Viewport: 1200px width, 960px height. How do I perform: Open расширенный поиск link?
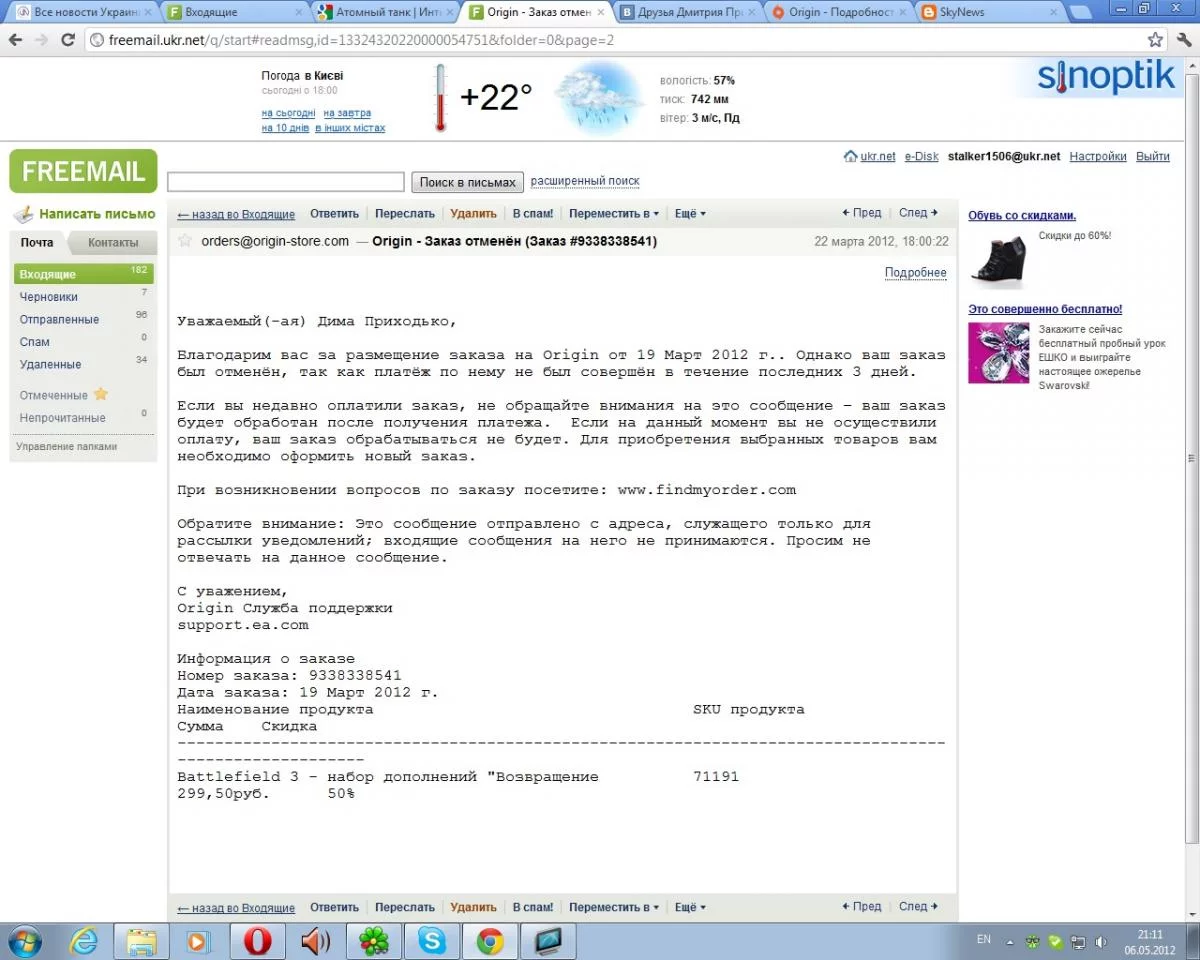(x=585, y=181)
